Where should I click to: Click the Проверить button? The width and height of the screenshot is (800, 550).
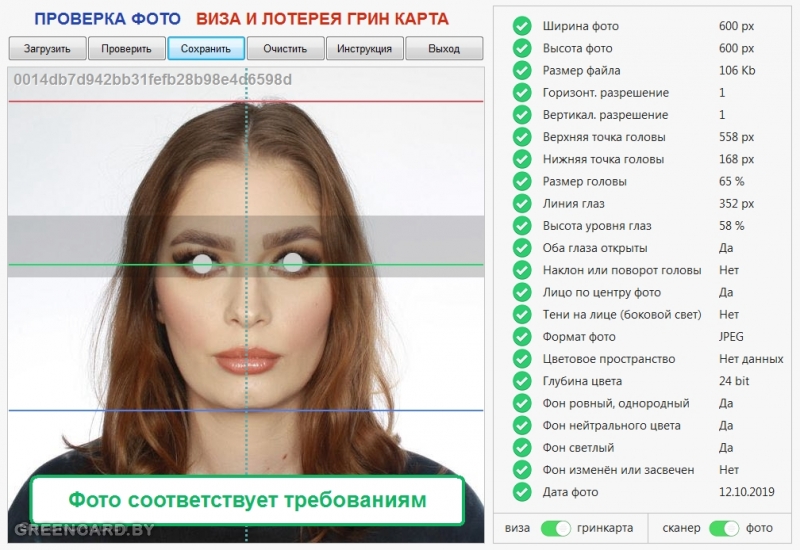(127, 48)
